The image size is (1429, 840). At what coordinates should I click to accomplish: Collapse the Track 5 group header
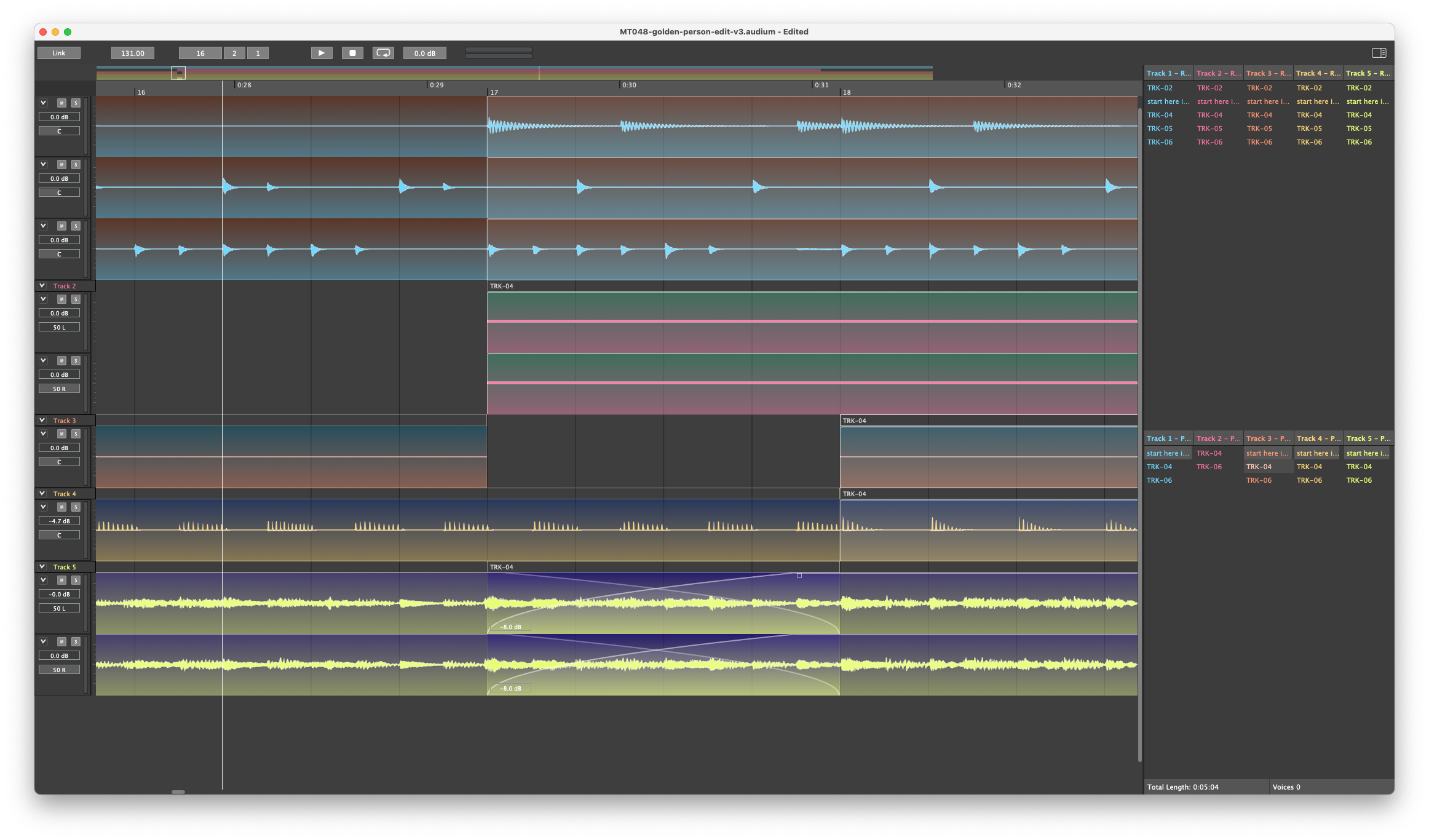42,567
